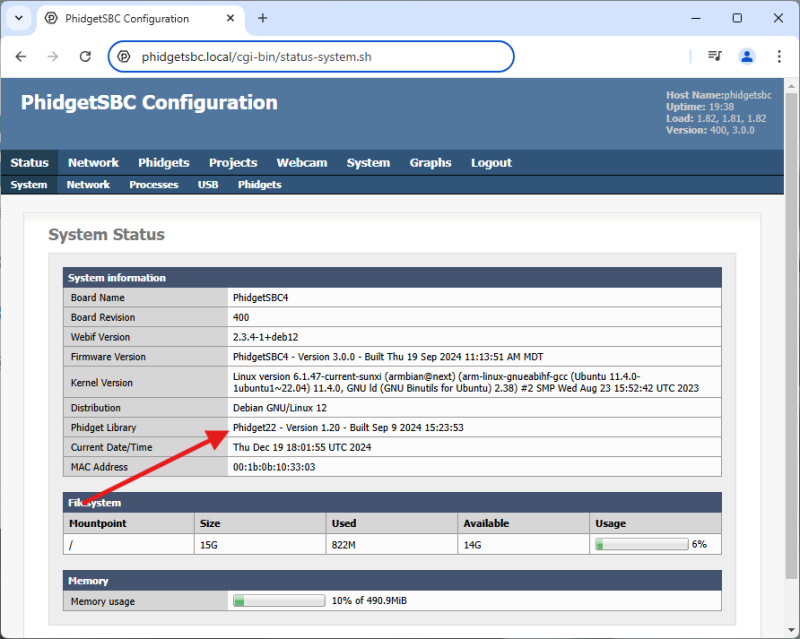
Task: Open the Projects page
Action: [x=233, y=162]
